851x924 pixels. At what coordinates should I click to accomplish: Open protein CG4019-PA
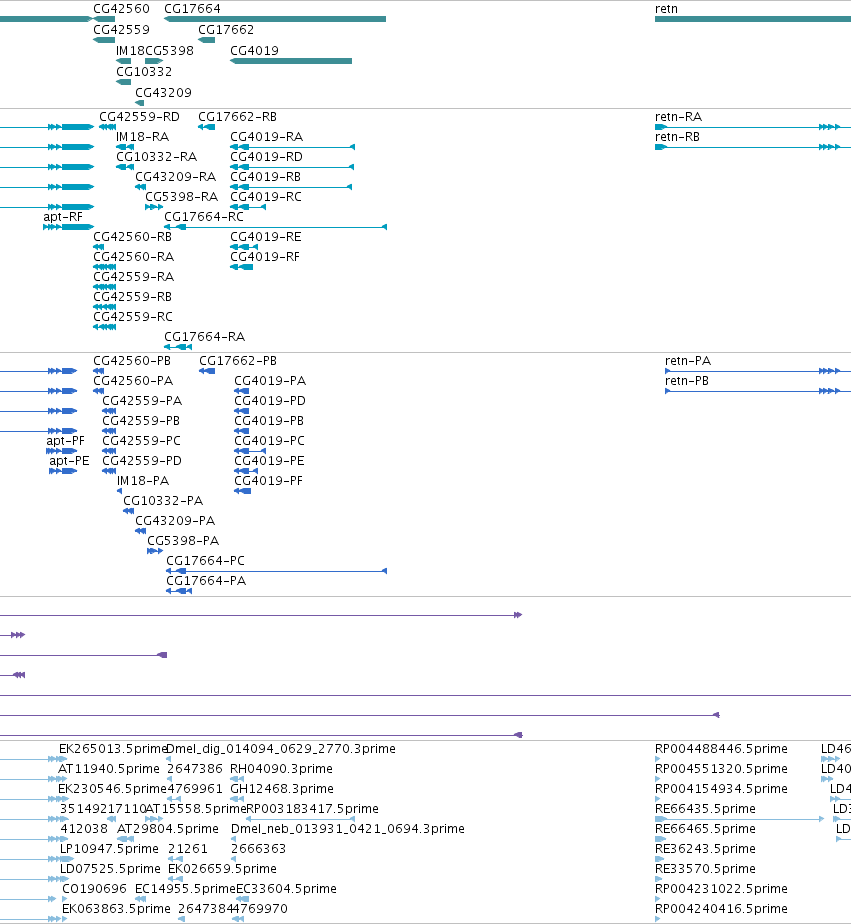point(270,381)
